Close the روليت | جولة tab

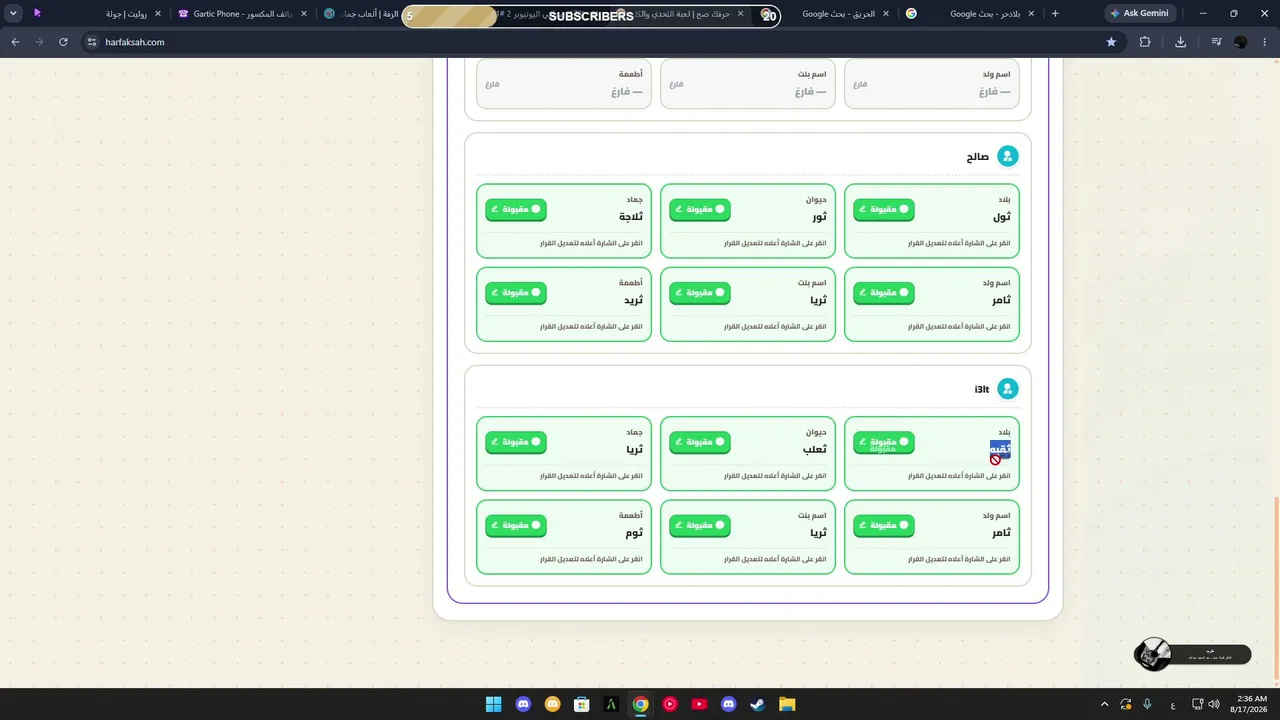[158, 14]
